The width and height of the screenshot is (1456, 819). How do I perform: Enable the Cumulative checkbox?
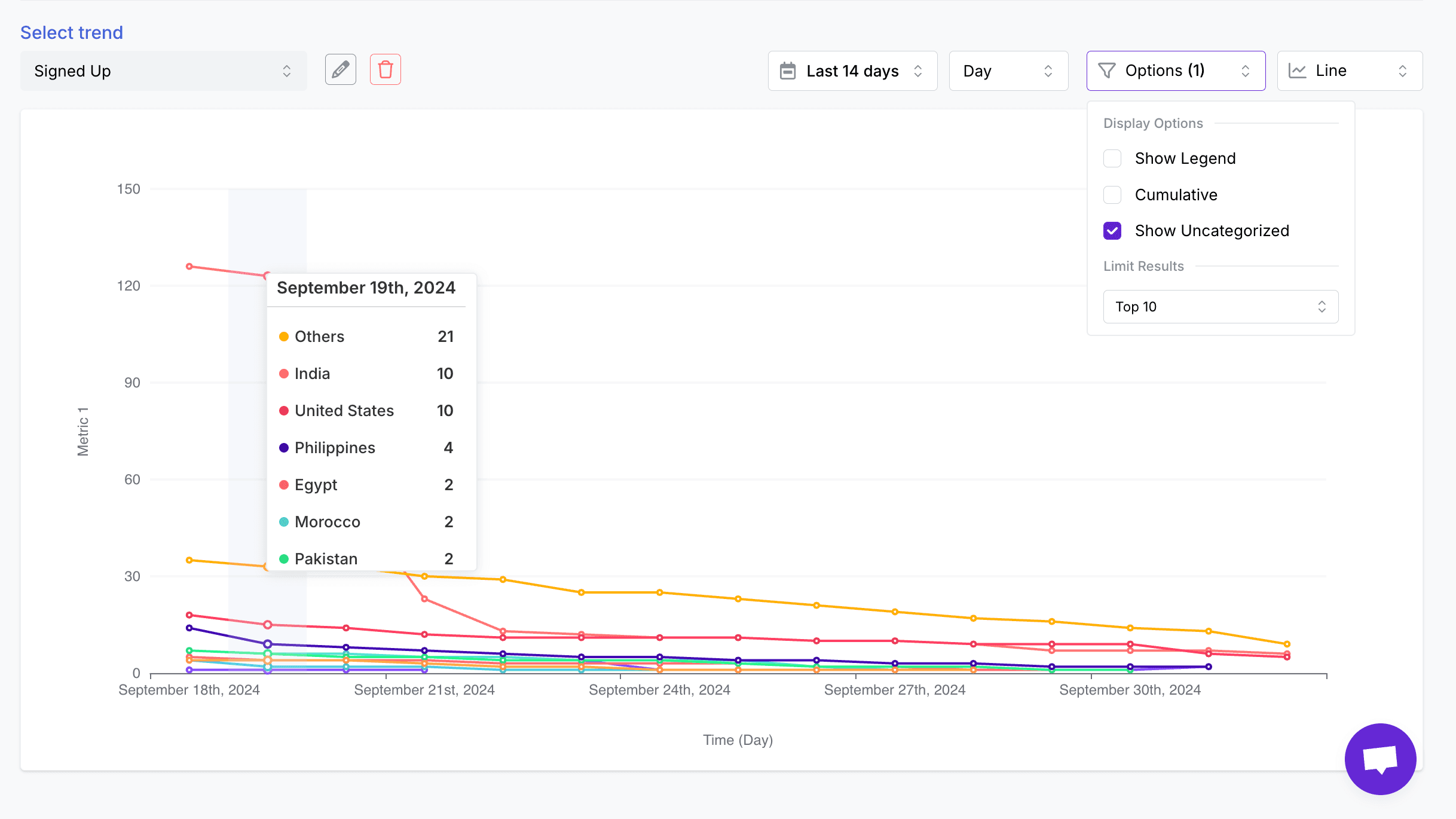(x=1112, y=195)
